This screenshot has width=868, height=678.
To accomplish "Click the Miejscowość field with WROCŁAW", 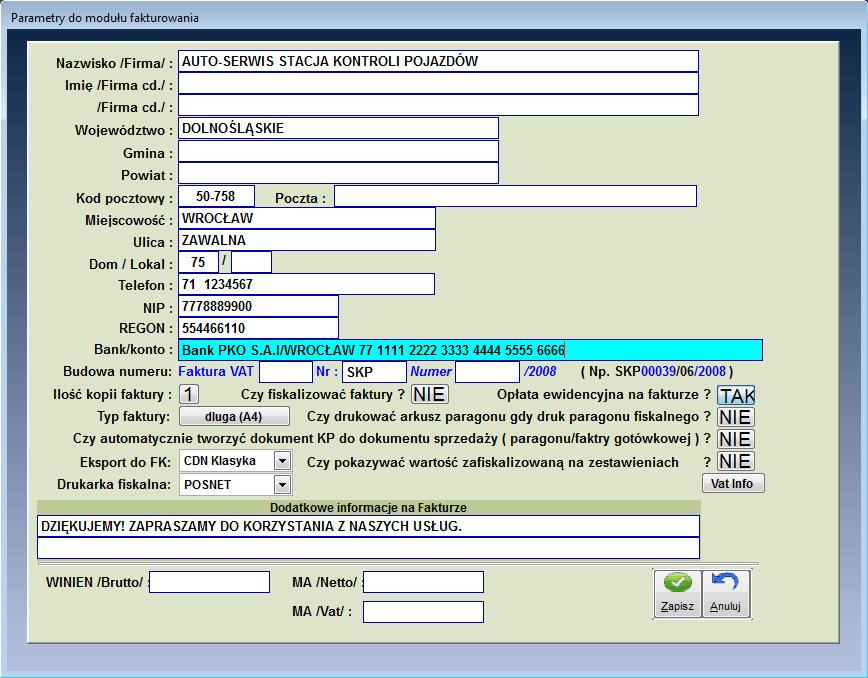I will tap(307, 218).
